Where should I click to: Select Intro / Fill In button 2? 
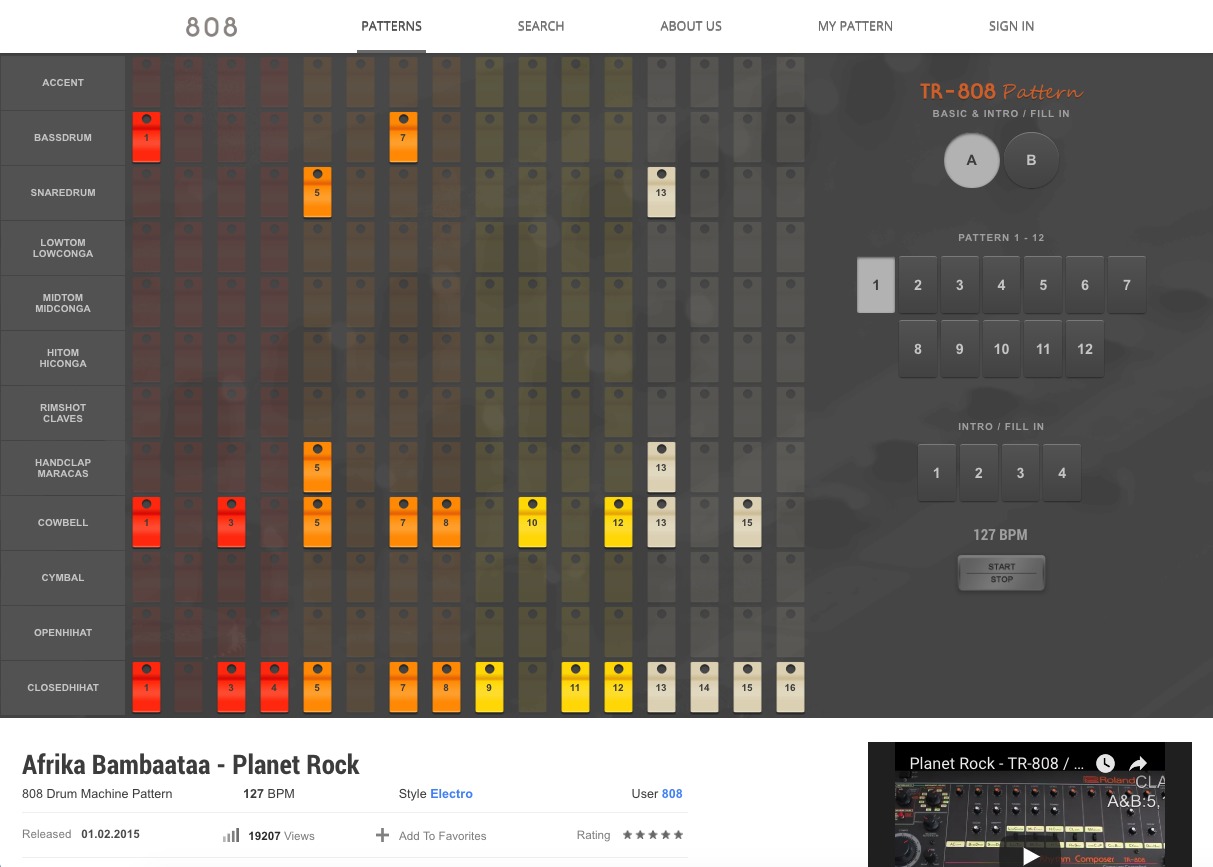pyautogui.click(x=979, y=473)
